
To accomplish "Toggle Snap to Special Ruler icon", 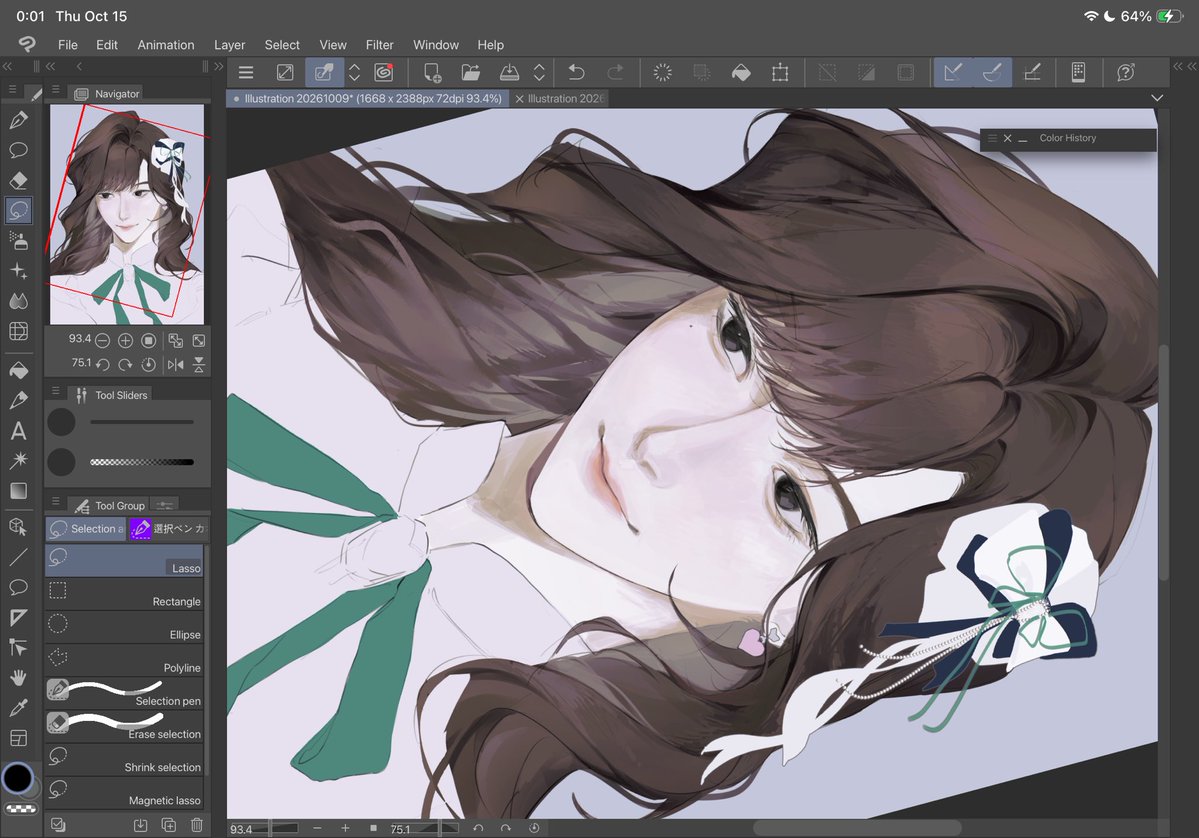I will click(993, 73).
